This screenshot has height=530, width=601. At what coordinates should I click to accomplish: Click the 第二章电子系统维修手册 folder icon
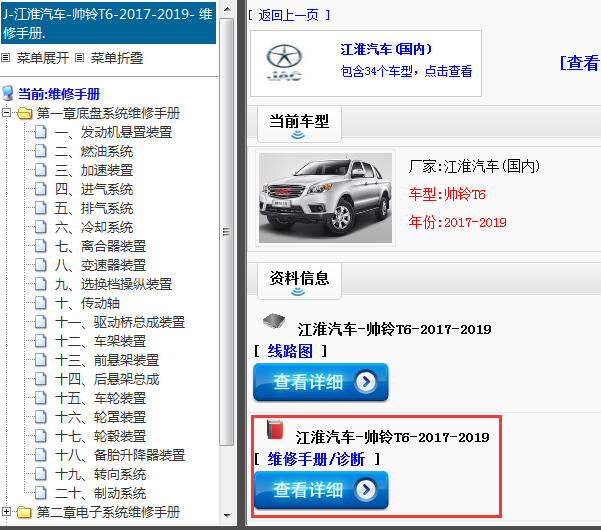tap(25, 512)
